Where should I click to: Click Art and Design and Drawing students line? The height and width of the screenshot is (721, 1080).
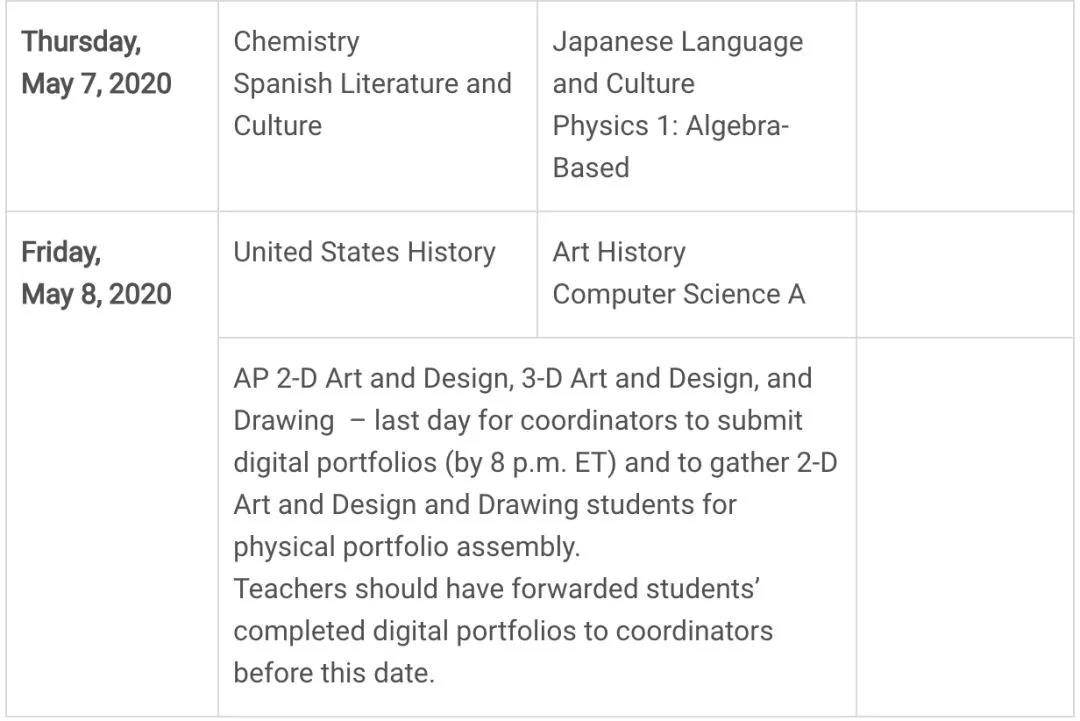tap(485, 505)
